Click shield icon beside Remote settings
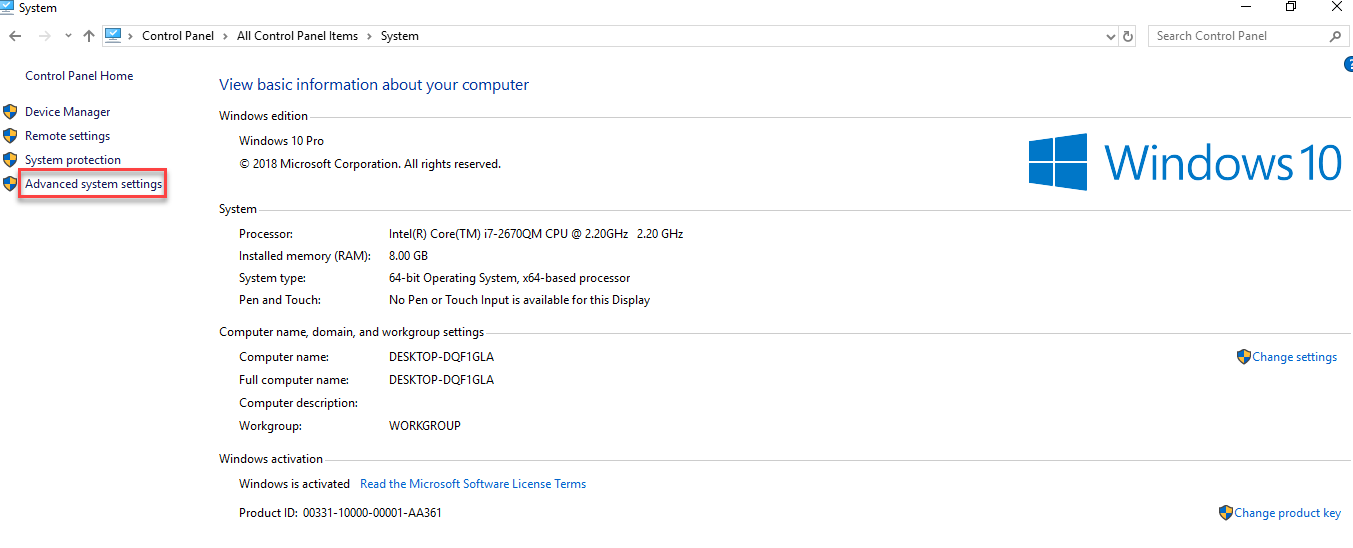 (10, 136)
